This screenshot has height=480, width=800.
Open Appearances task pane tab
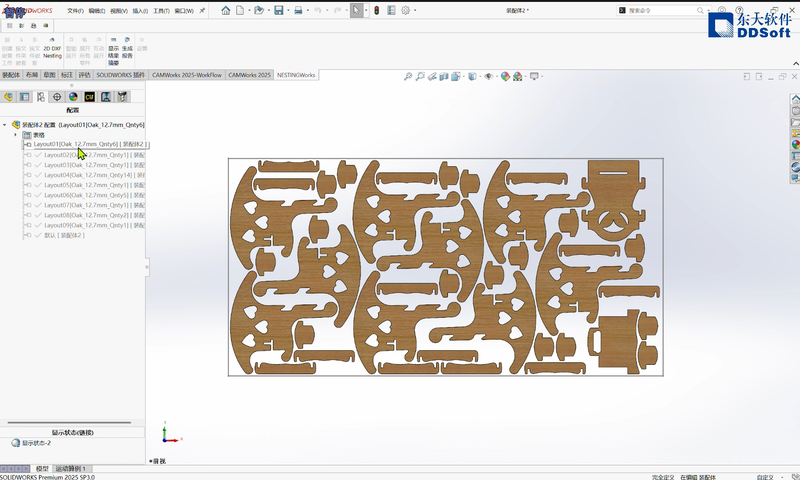[x=795, y=144]
